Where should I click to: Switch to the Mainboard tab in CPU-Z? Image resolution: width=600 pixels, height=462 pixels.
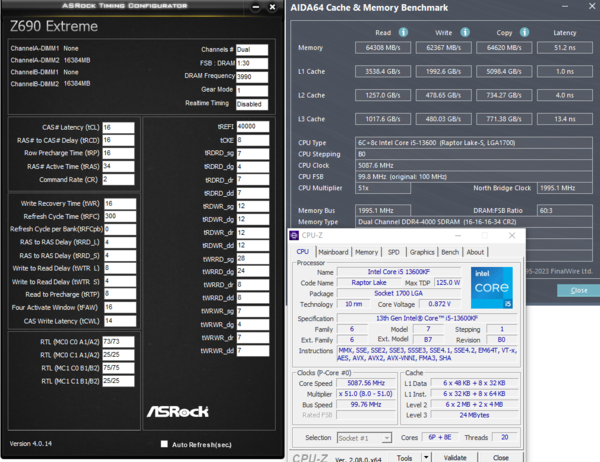[333, 252]
